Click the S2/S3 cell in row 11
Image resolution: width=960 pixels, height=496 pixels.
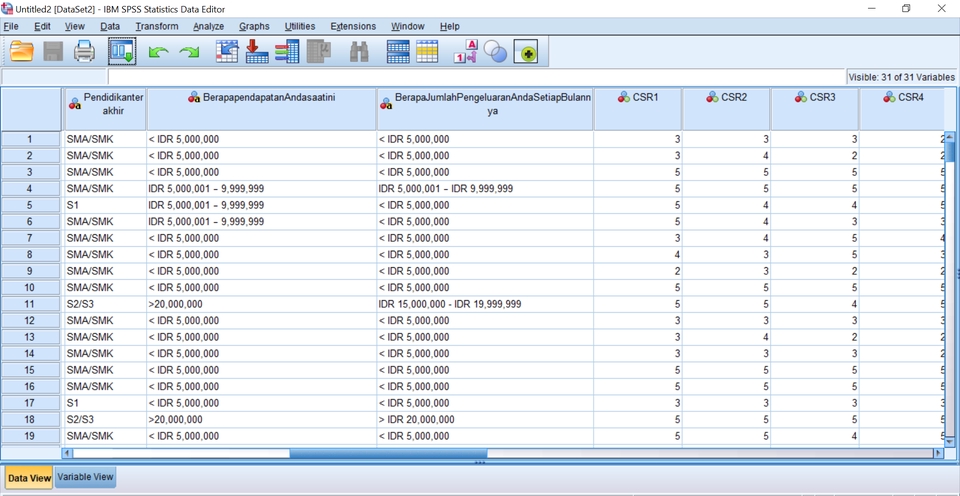point(105,304)
